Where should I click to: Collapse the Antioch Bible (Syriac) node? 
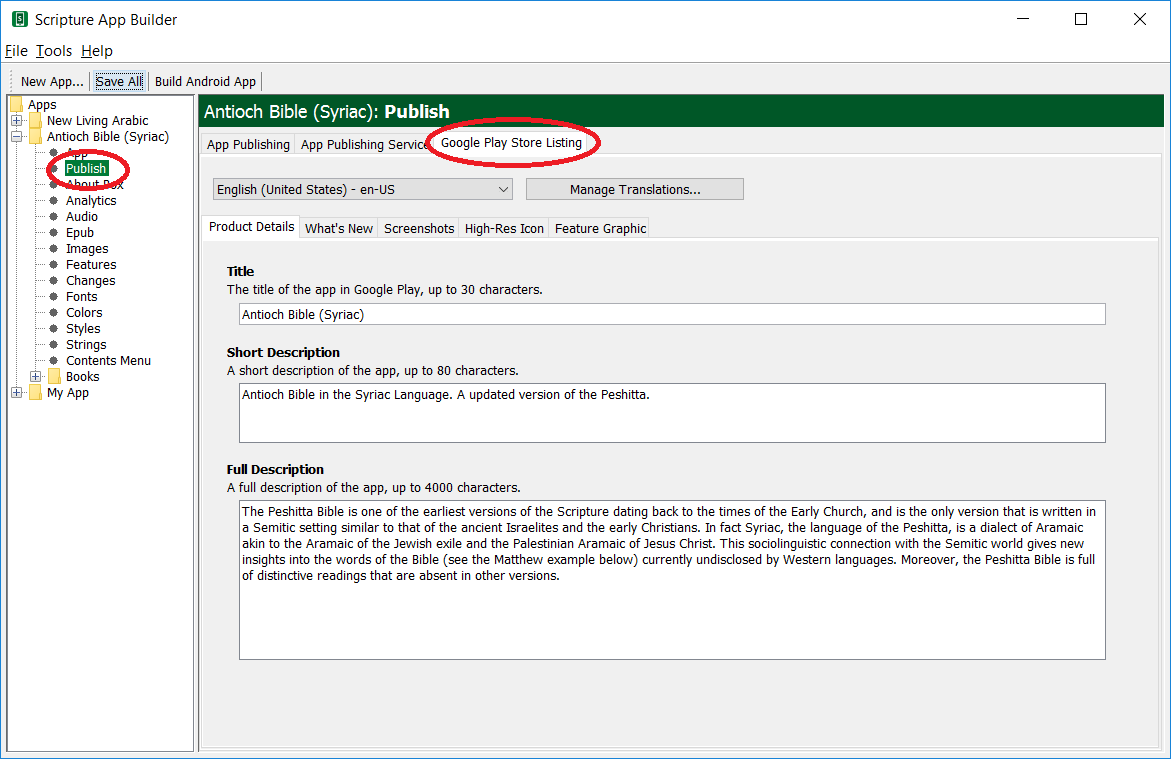tap(17, 137)
